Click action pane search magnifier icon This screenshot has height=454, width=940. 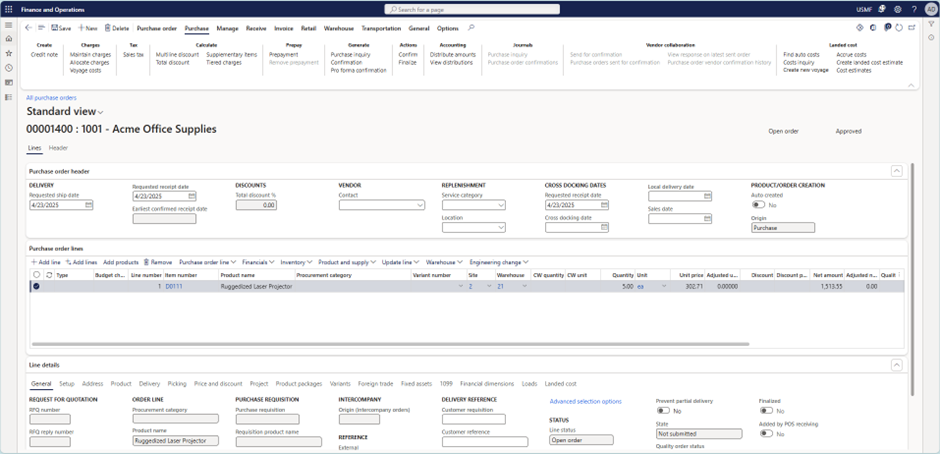click(x=471, y=28)
